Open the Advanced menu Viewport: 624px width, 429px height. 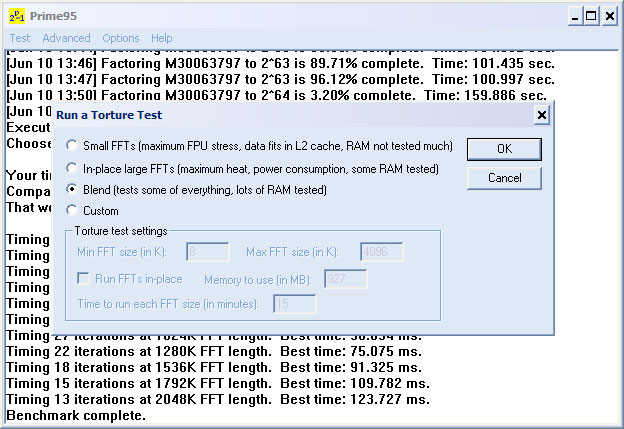(66, 38)
